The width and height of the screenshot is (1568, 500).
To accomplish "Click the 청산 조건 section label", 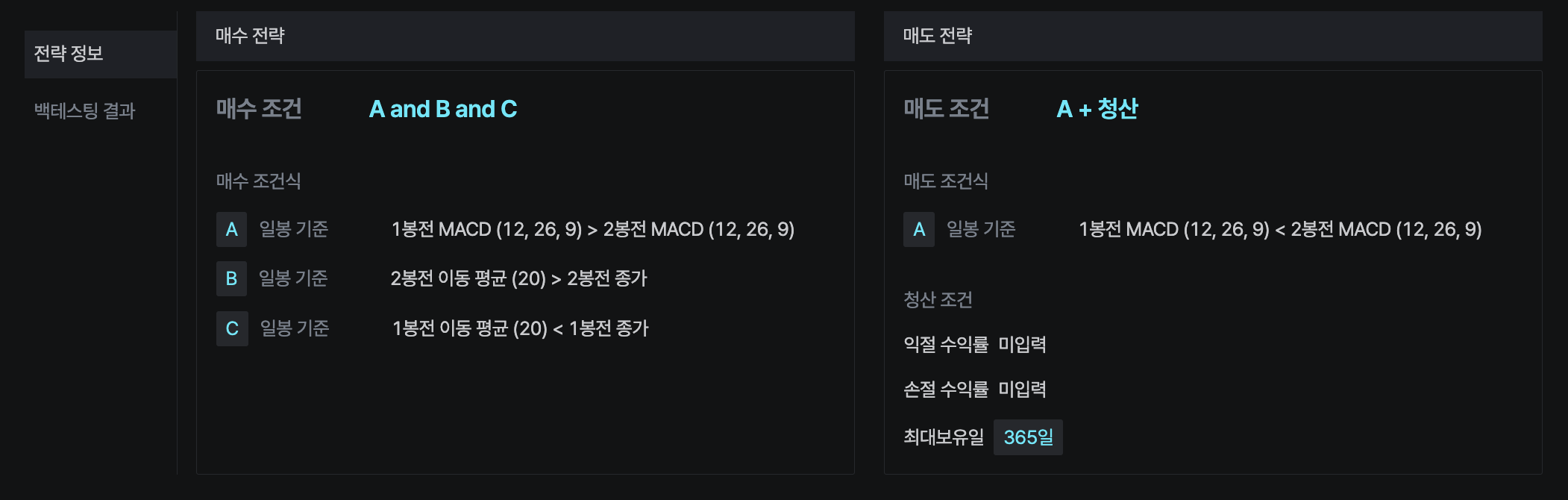I will click(x=938, y=300).
